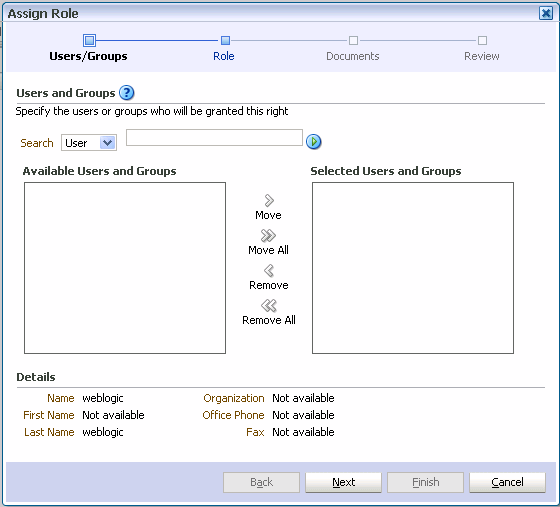Screen dimensions: 560x507
Task: Click the Next button
Action: coord(344,482)
